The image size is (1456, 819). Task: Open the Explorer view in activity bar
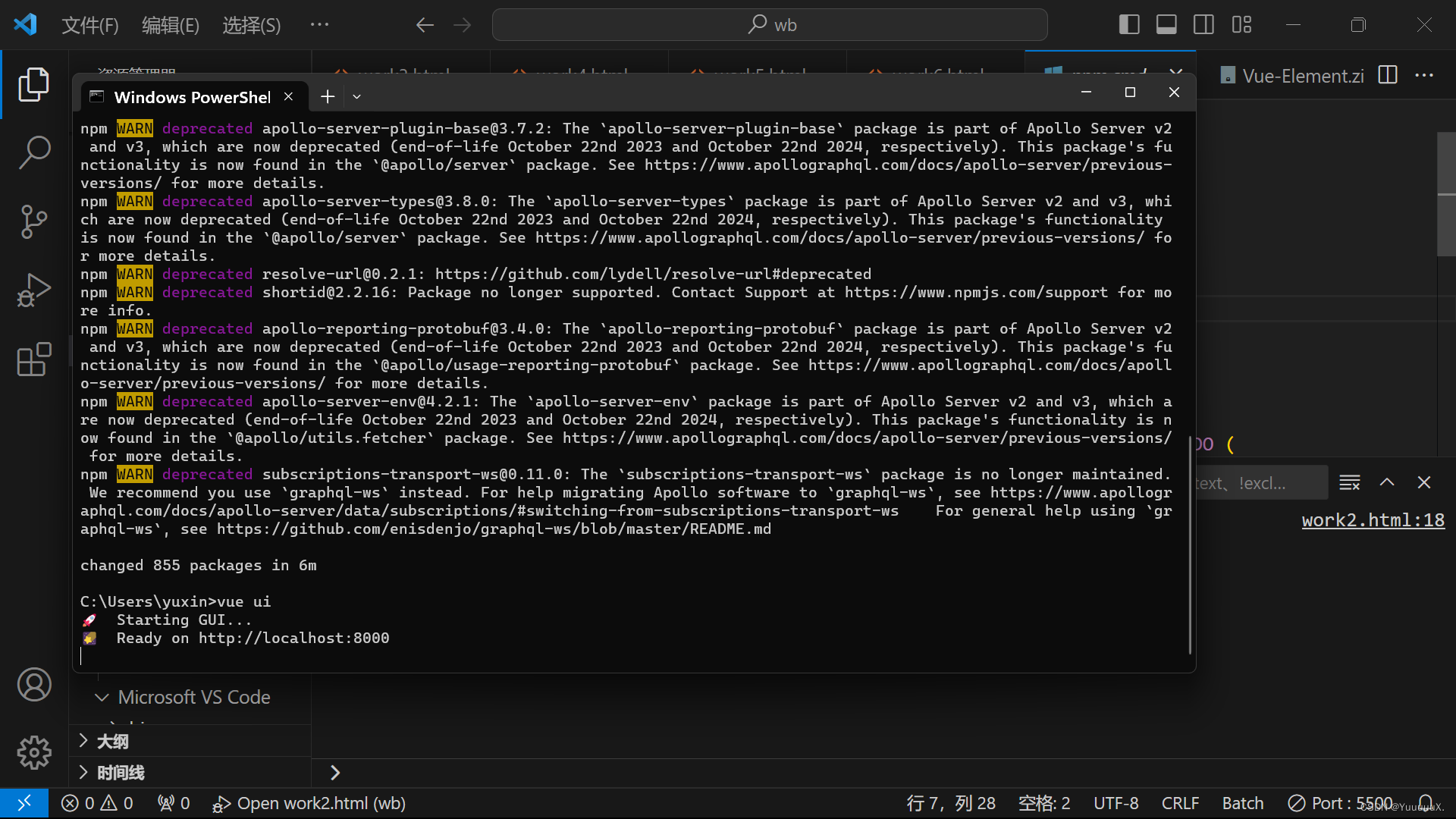tap(33, 84)
